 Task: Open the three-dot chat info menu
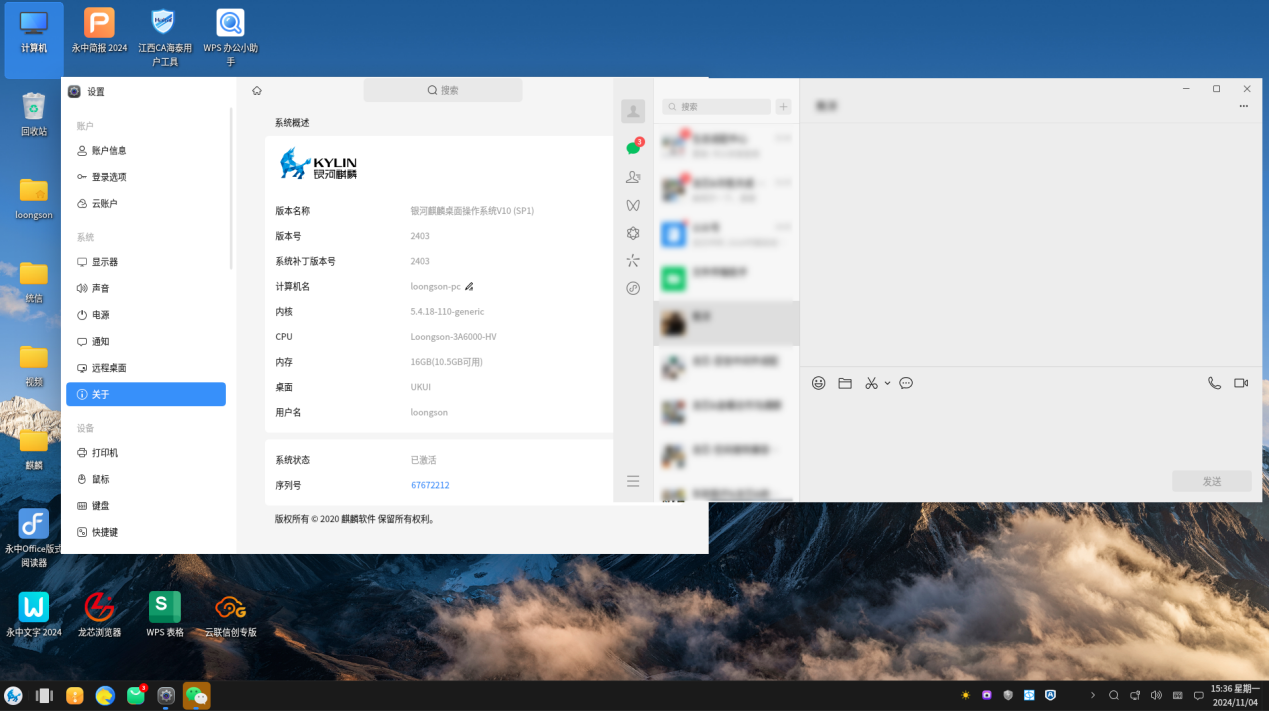point(1243,106)
